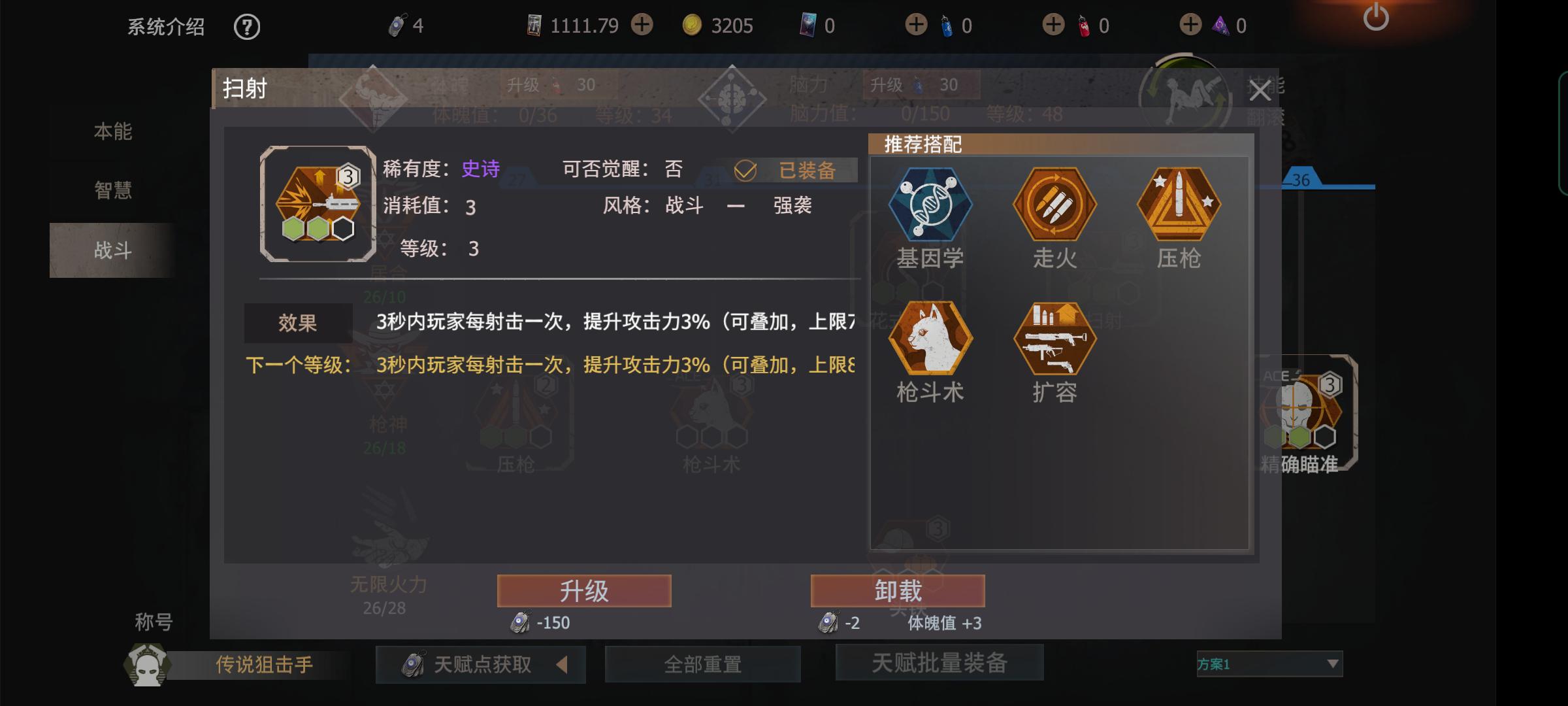This screenshot has width=1568, height=706.
Task: Tap the 扫射 talent hexagon icon
Action: click(x=318, y=204)
